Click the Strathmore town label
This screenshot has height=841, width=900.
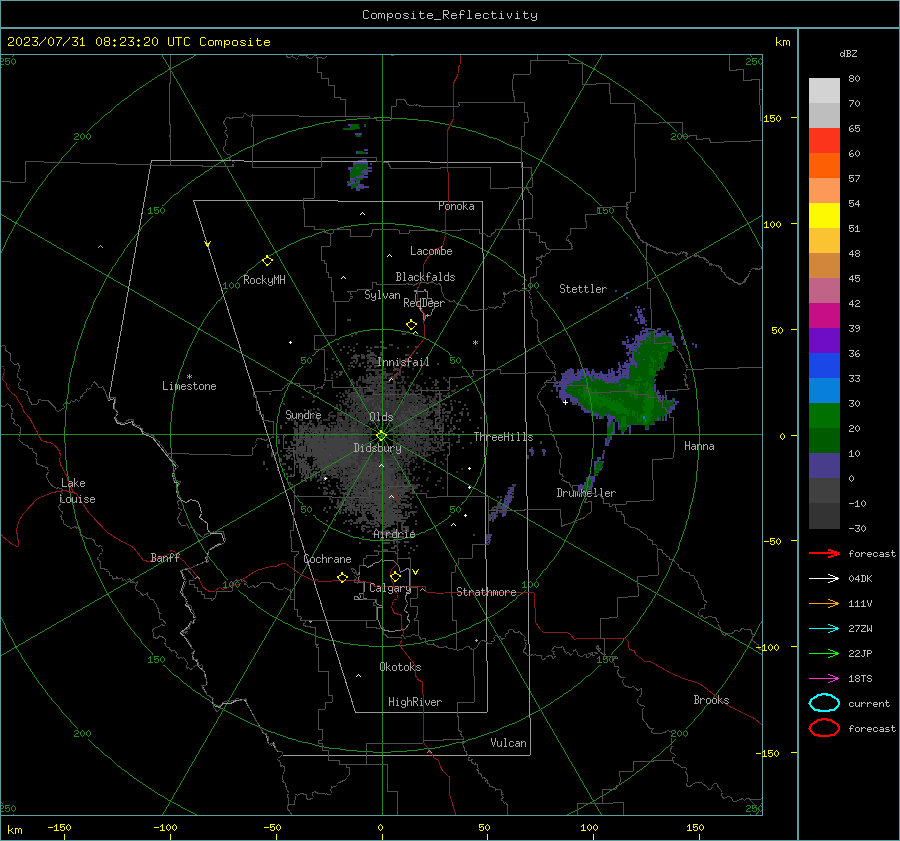[x=486, y=592]
